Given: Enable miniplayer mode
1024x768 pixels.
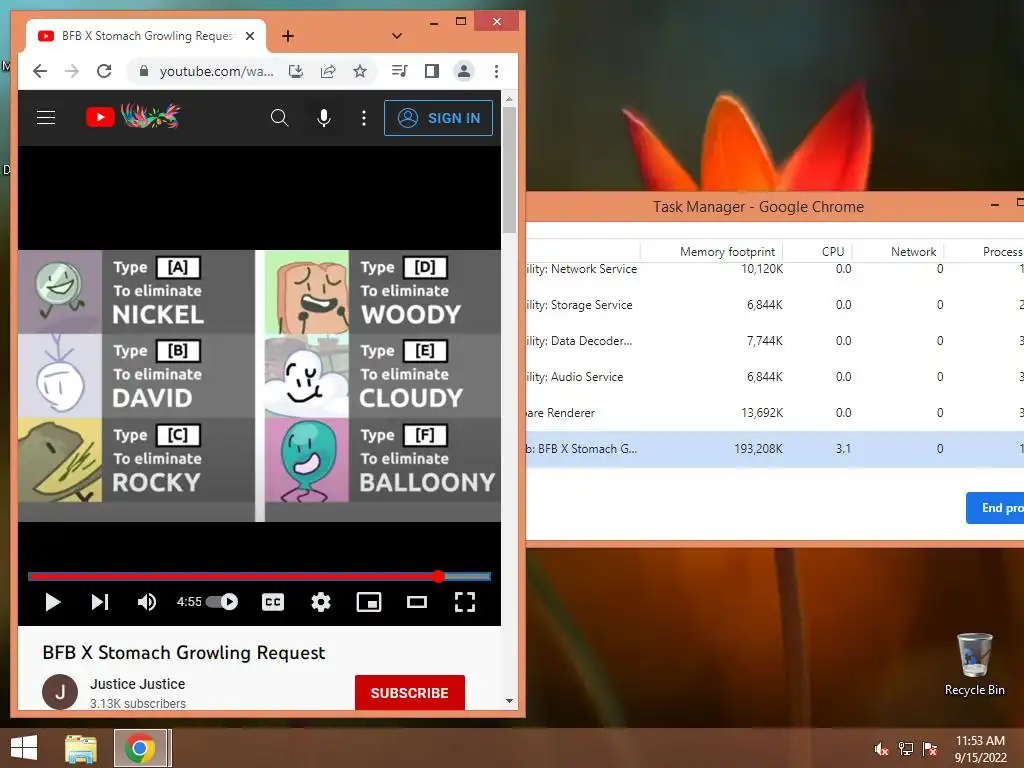Looking at the screenshot, I should click(x=369, y=602).
